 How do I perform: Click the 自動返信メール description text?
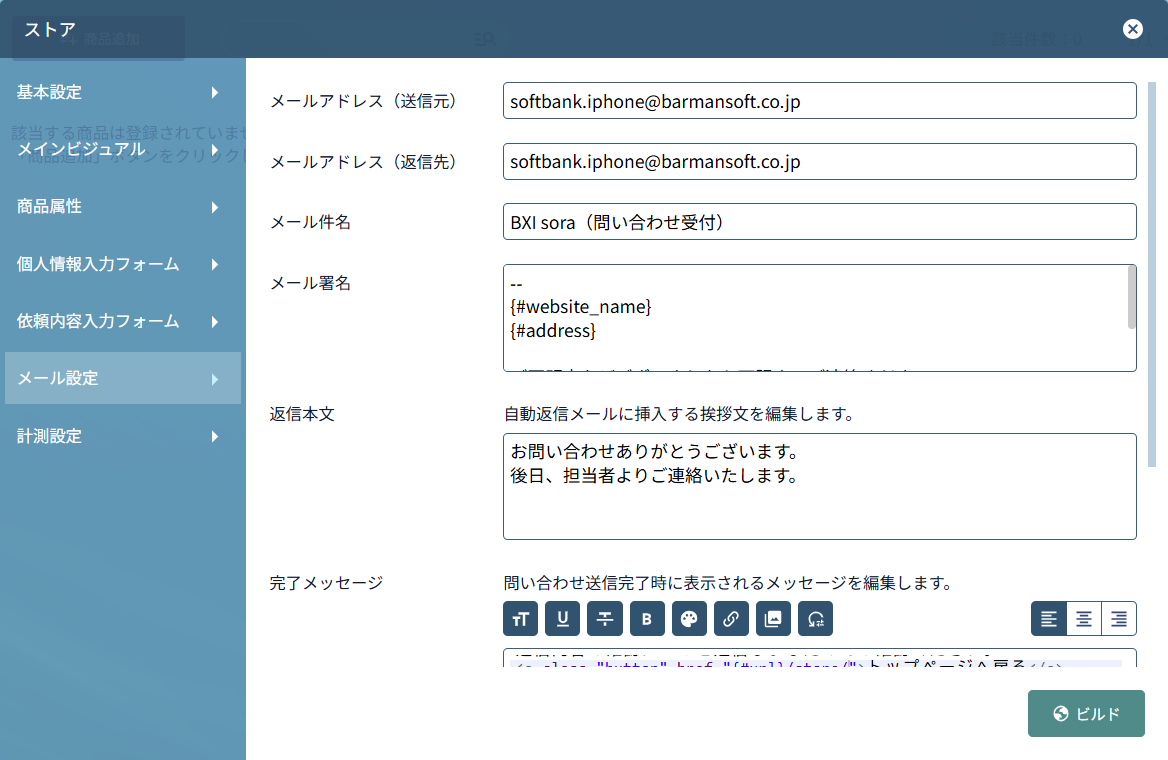[679, 414]
